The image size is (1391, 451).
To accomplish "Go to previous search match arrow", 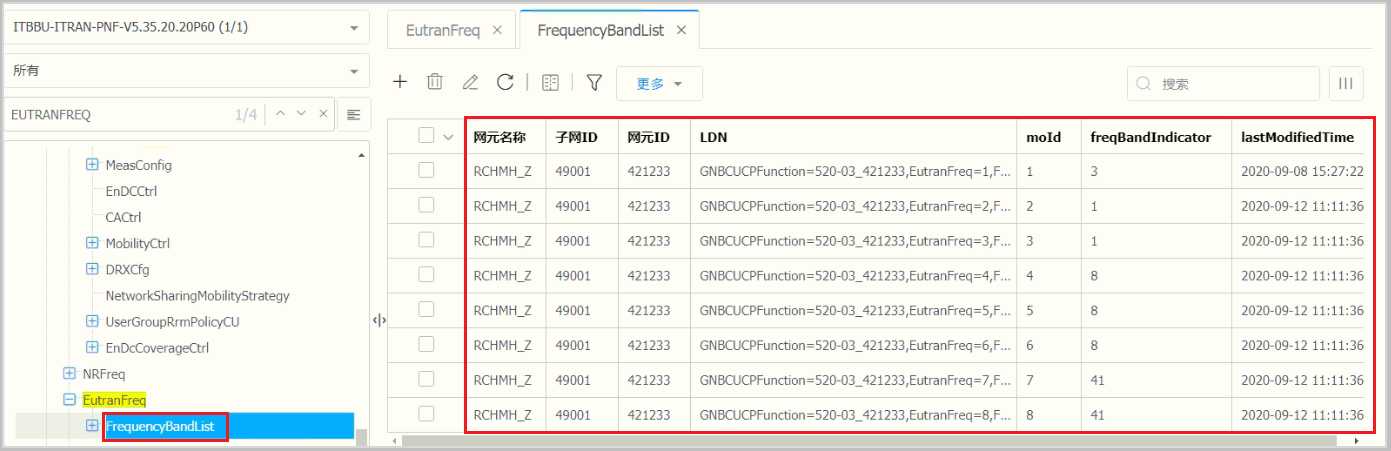I will coord(281,114).
